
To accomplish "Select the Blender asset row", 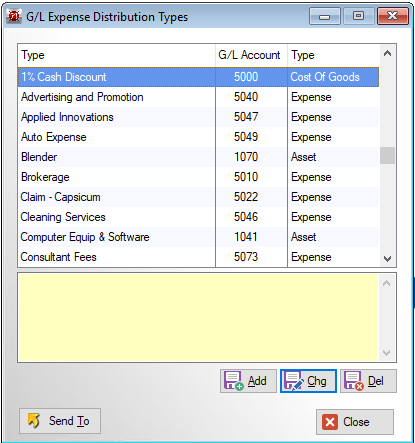I will (198, 157).
